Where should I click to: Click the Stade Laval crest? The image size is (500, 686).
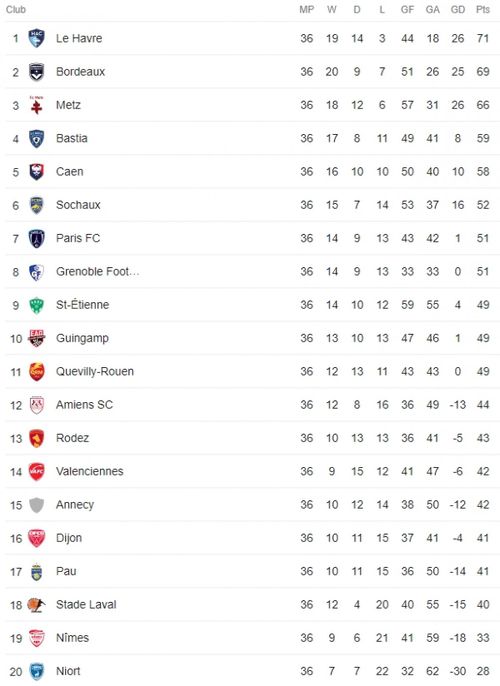click(36, 605)
